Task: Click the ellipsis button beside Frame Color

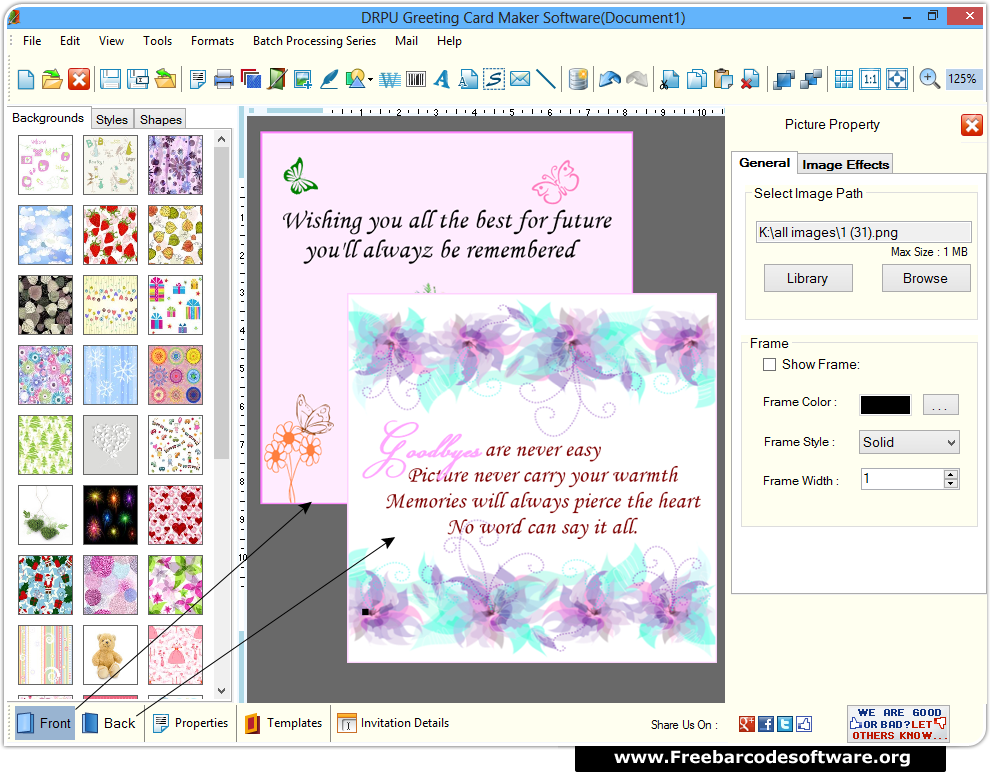Action: click(940, 405)
